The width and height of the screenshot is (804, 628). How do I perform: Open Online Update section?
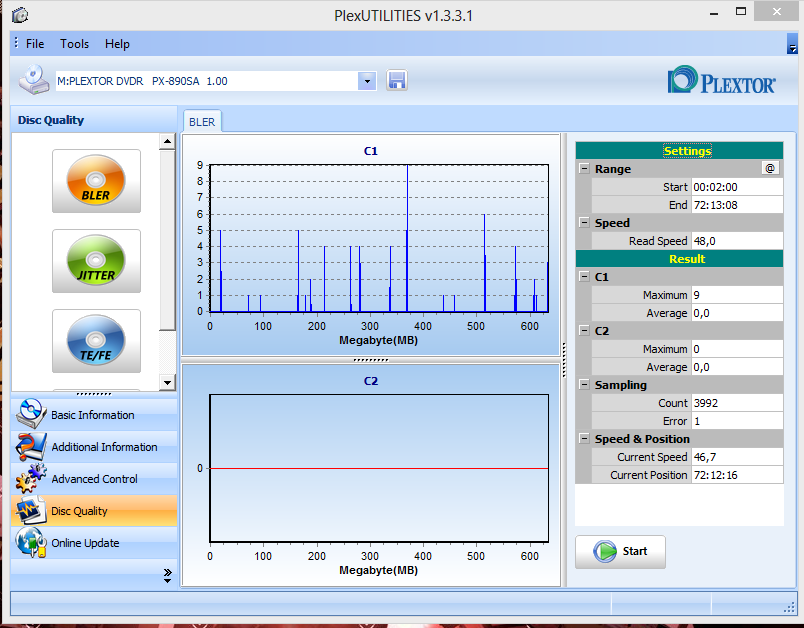pyautogui.click(x=94, y=542)
